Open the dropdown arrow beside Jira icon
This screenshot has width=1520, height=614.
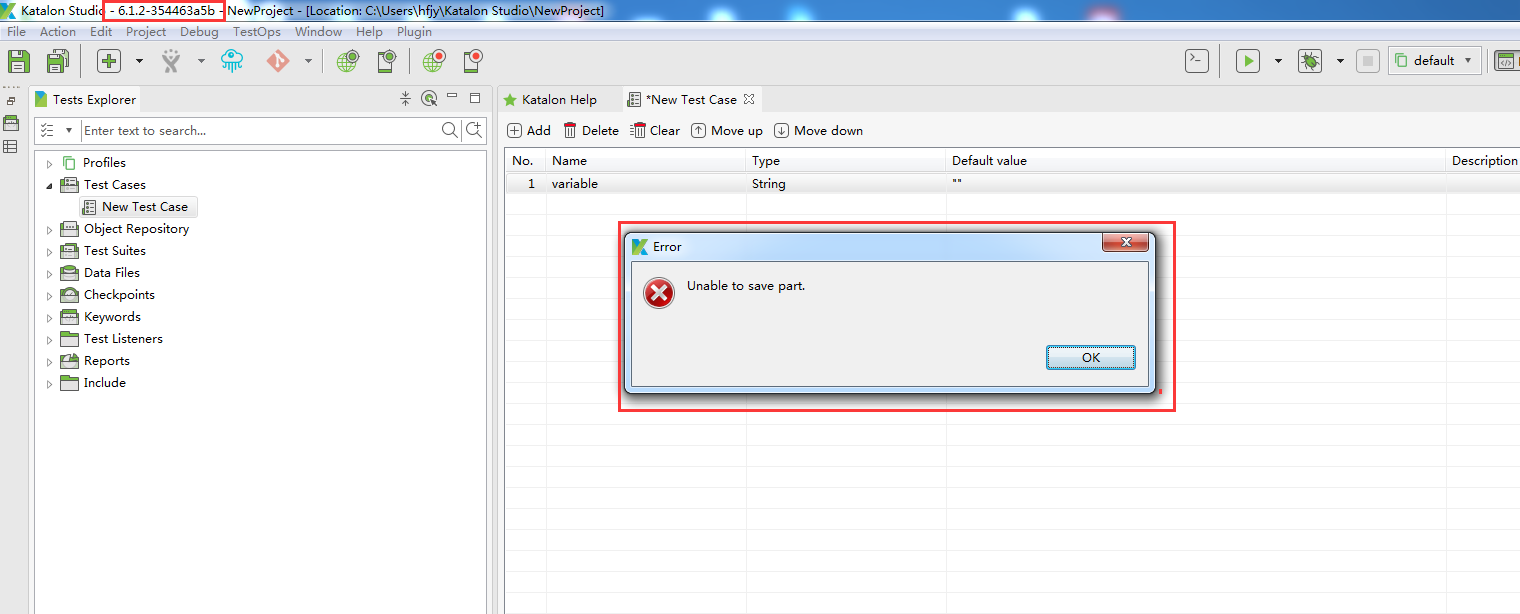[201, 61]
